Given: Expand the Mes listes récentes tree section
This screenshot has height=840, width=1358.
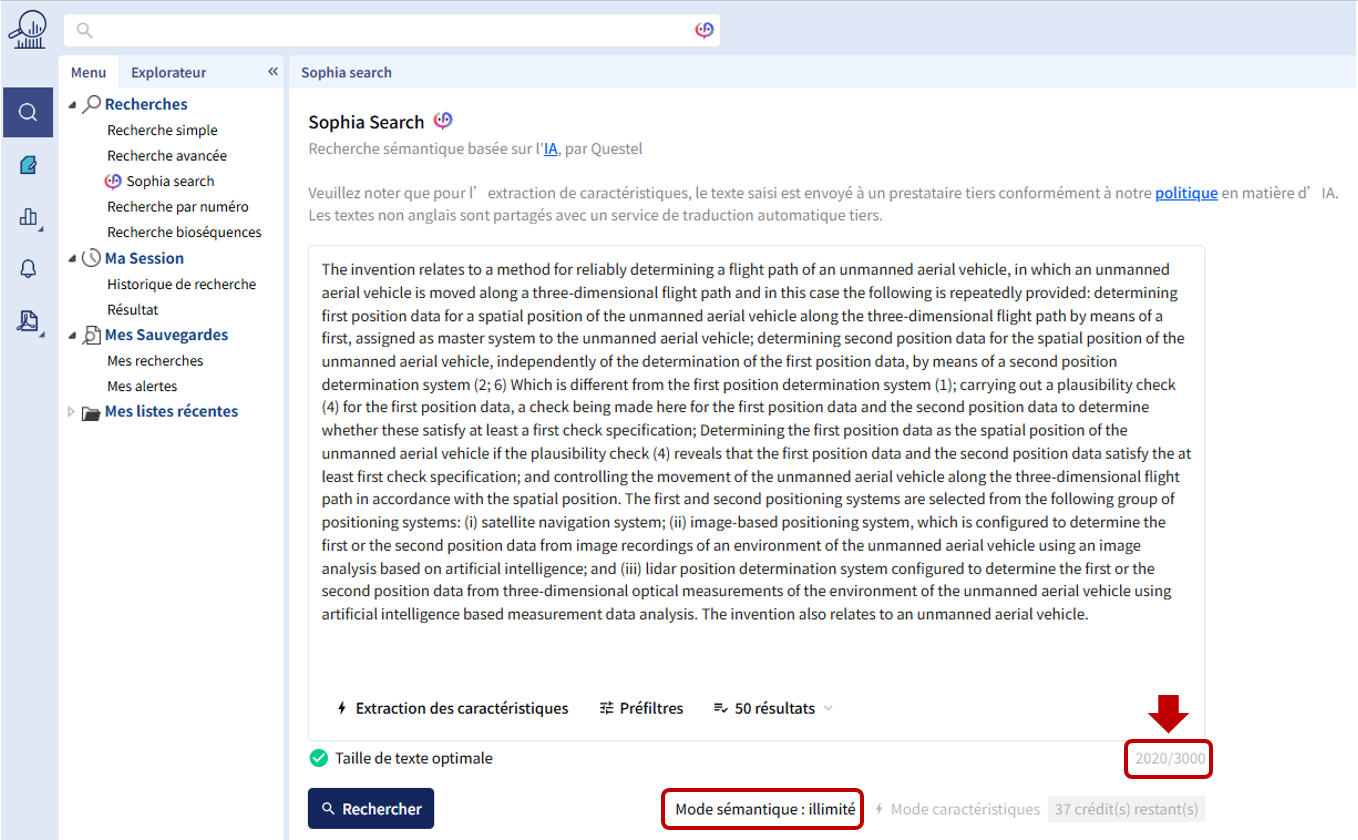Looking at the screenshot, I should (x=72, y=412).
